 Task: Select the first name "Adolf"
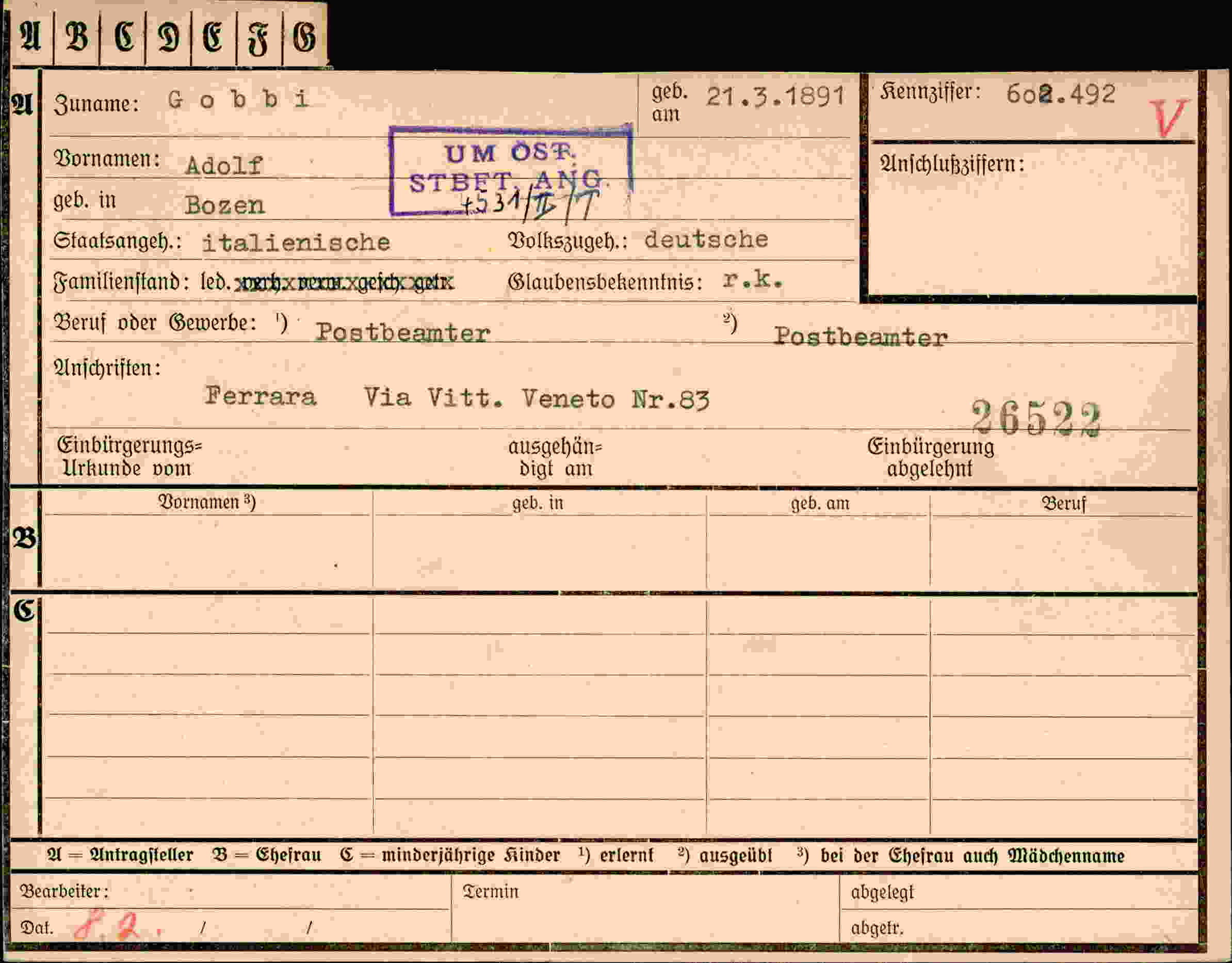tap(223, 165)
